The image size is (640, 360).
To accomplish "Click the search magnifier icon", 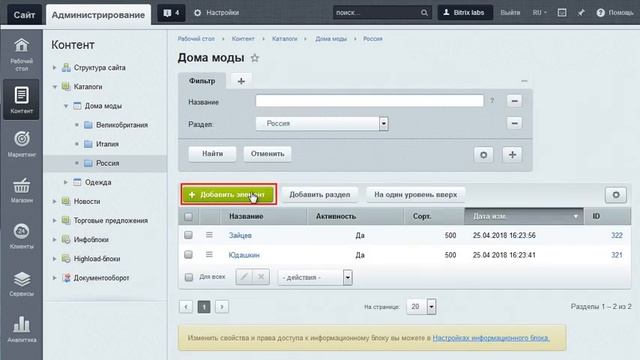I will pos(424,13).
